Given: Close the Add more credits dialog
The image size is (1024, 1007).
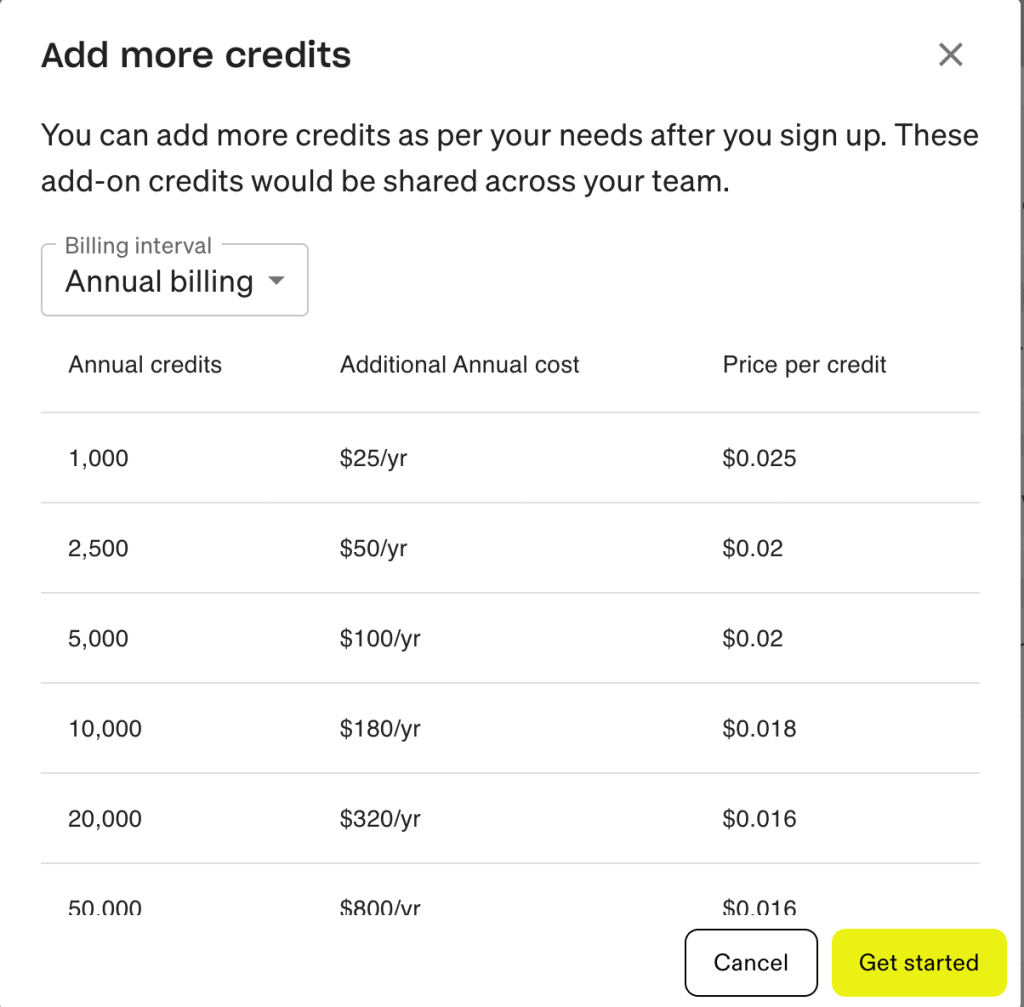Looking at the screenshot, I should coord(950,55).
